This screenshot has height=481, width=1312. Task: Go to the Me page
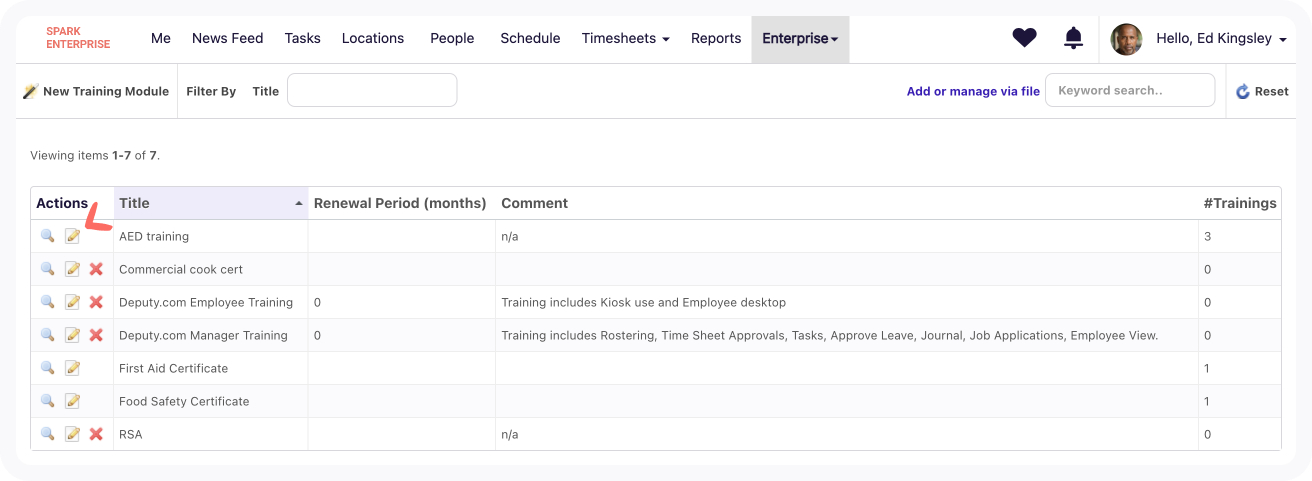(x=161, y=38)
